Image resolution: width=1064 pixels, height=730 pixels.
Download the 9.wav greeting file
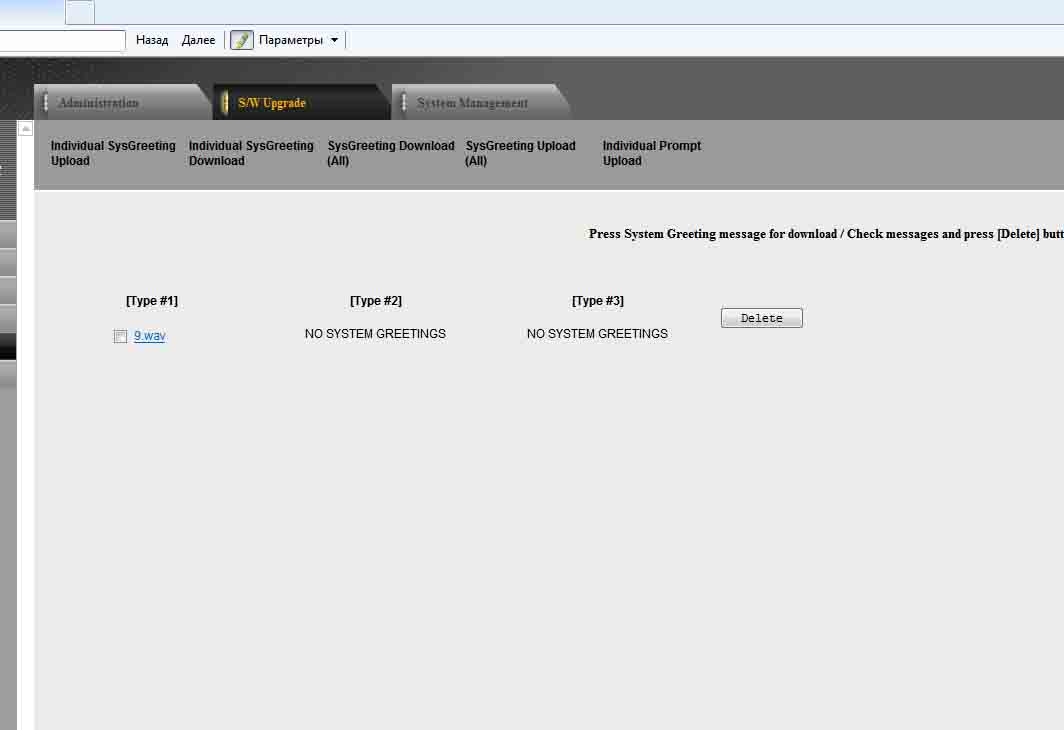click(x=150, y=336)
